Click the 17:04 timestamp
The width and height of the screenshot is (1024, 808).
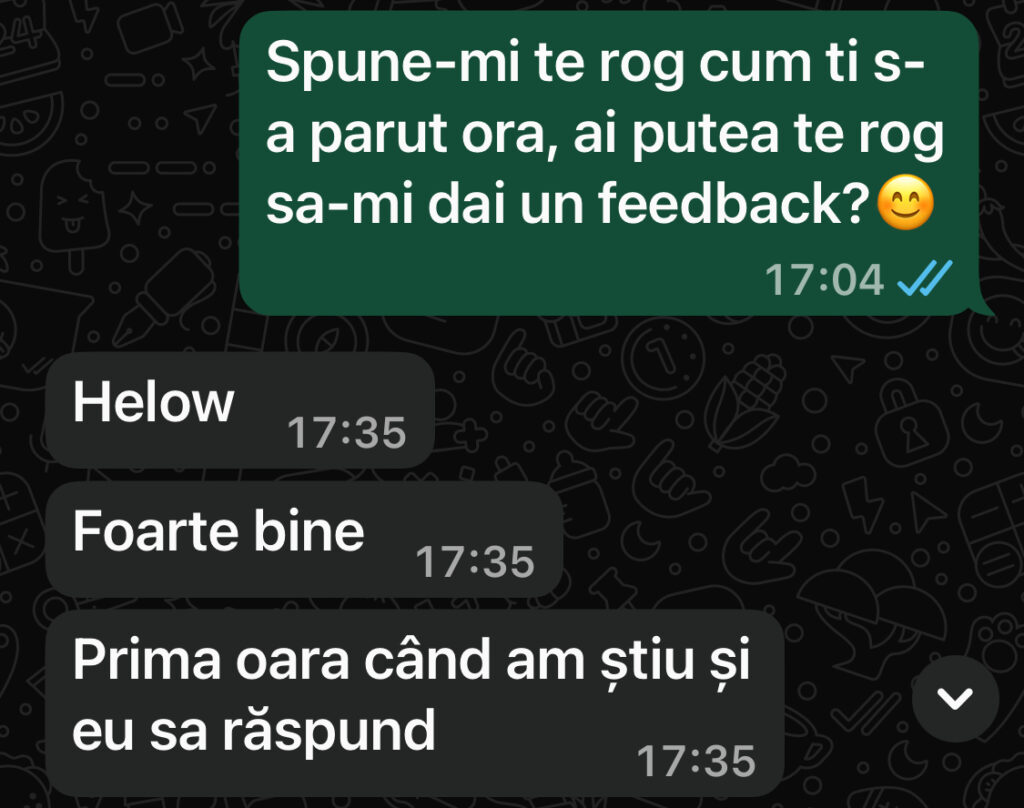pyautogui.click(x=824, y=280)
